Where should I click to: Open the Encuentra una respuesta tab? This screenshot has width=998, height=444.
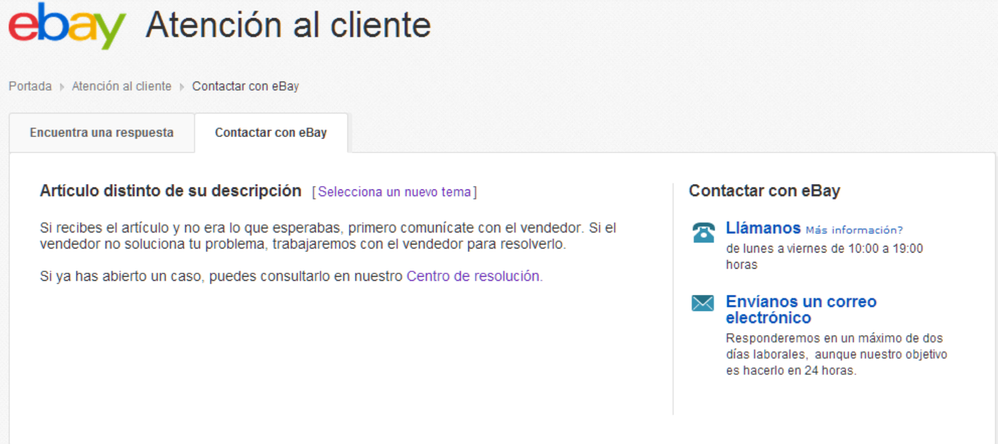101,133
